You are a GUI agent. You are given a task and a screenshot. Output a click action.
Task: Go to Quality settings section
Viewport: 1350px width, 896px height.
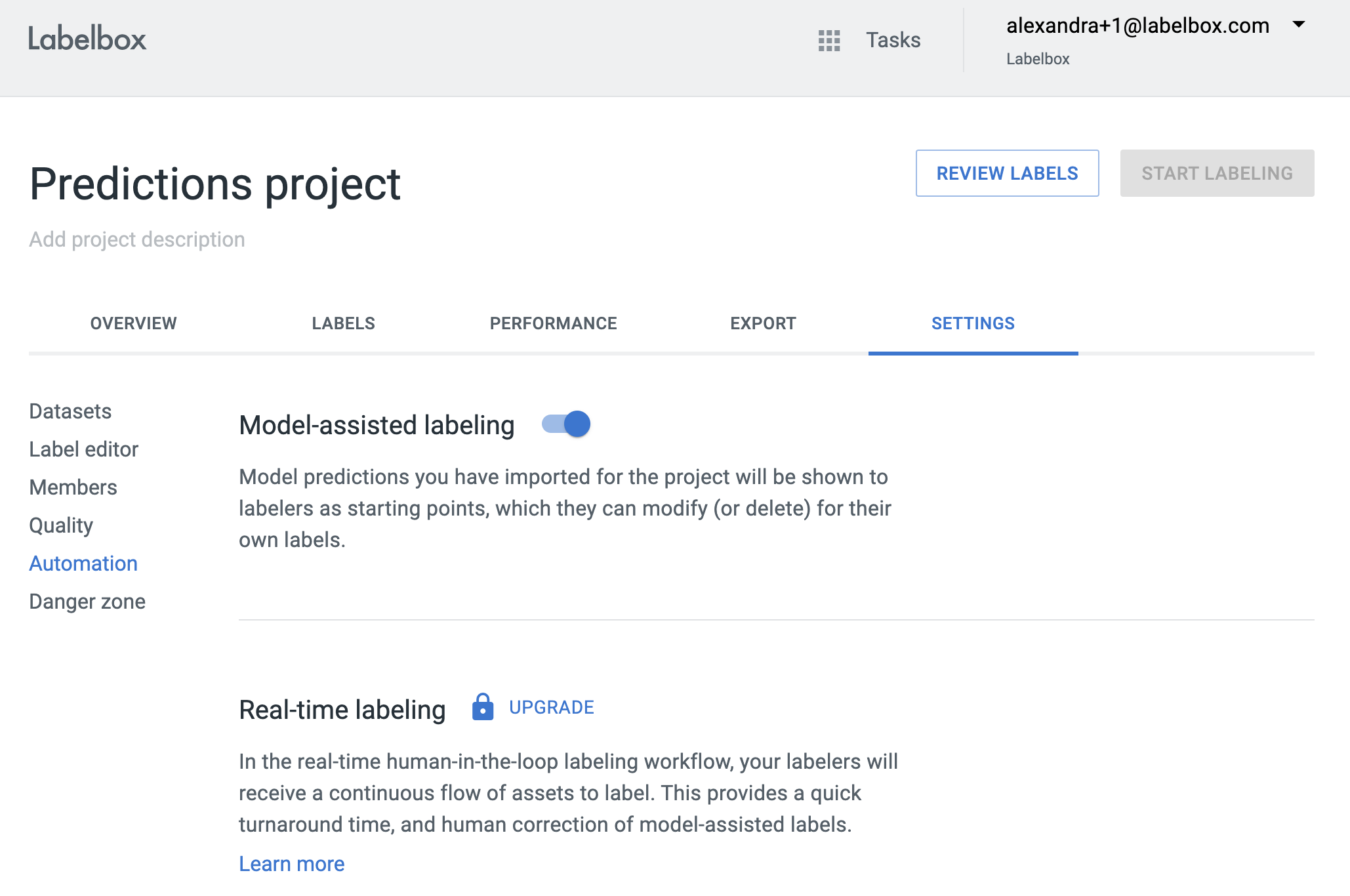(61, 525)
